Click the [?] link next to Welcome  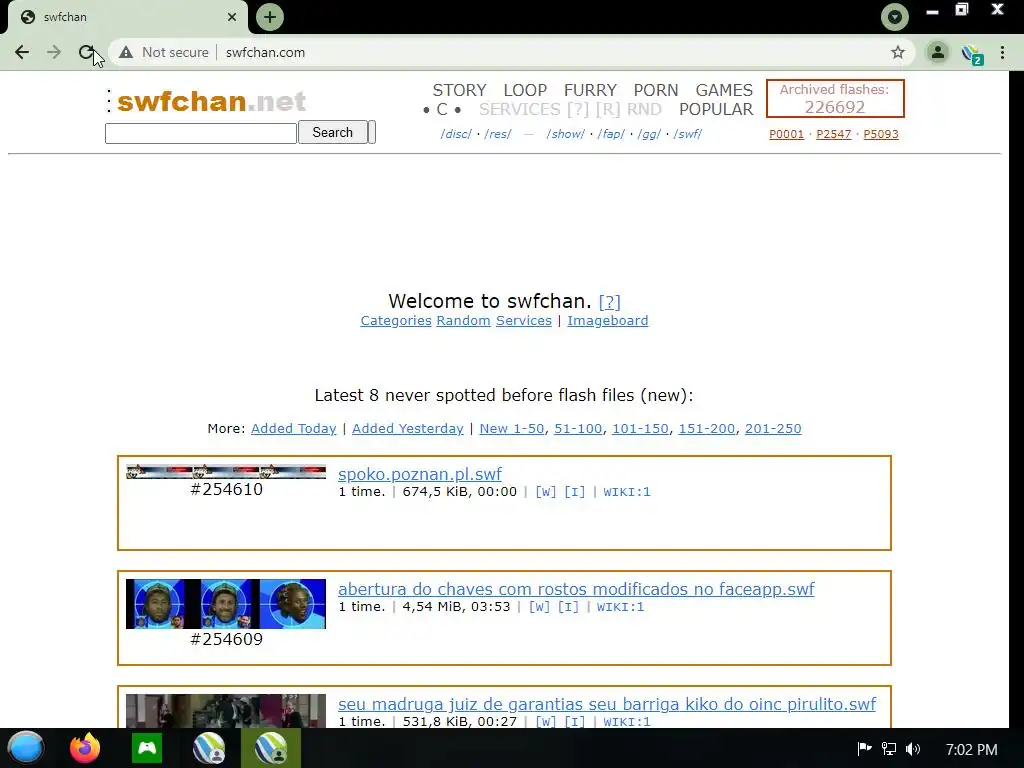(x=609, y=302)
